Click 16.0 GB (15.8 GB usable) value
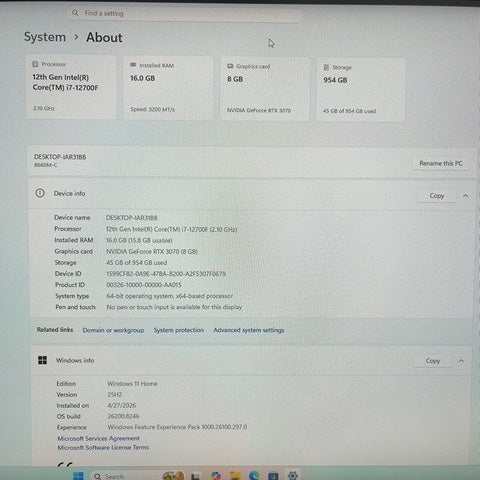This screenshot has width=480, height=480. pyautogui.click(x=139, y=240)
